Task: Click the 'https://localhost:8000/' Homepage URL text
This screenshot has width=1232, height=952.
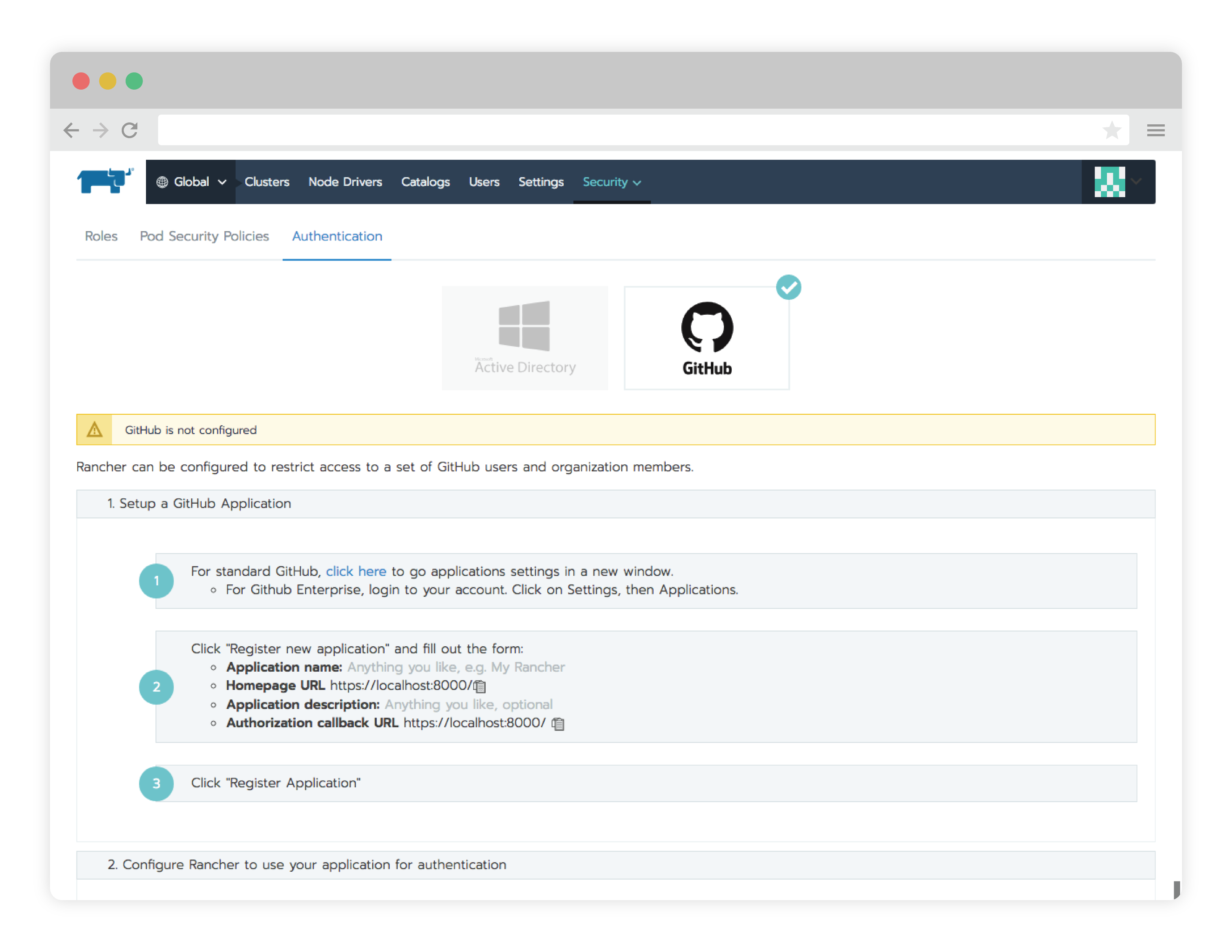Action: pyautogui.click(x=401, y=685)
